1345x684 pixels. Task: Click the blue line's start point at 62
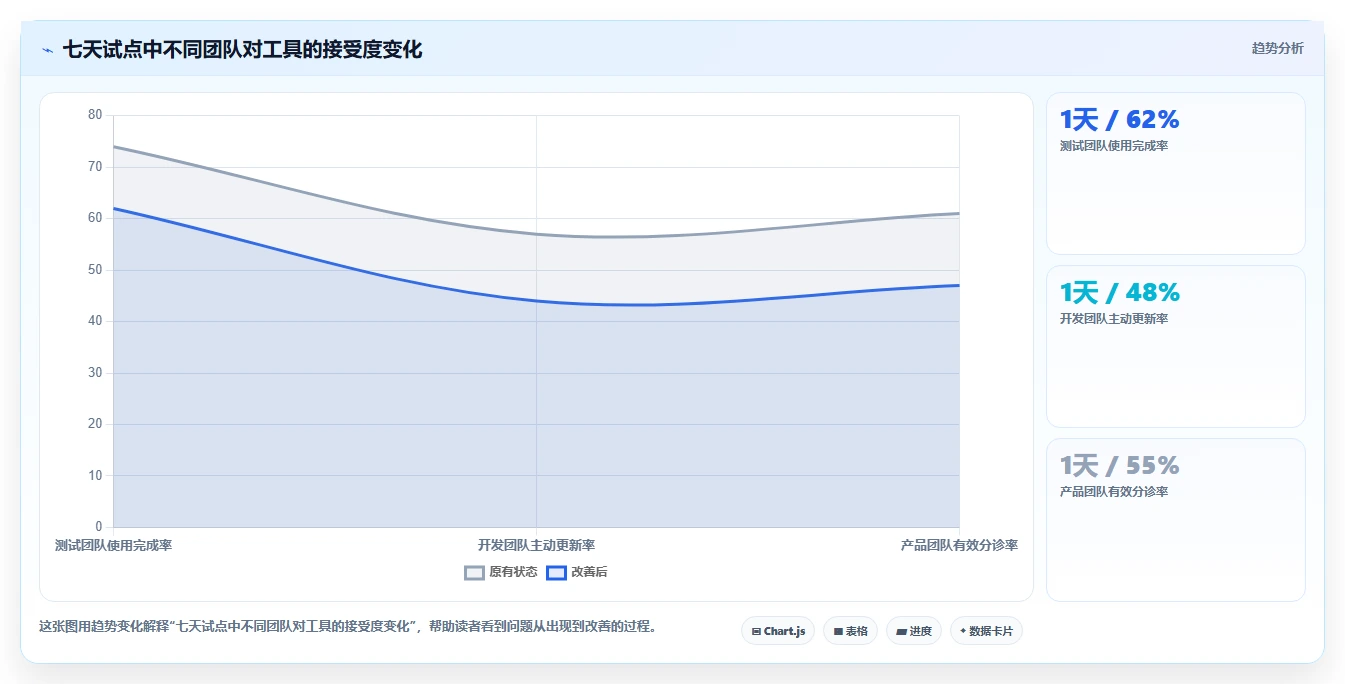pos(113,208)
